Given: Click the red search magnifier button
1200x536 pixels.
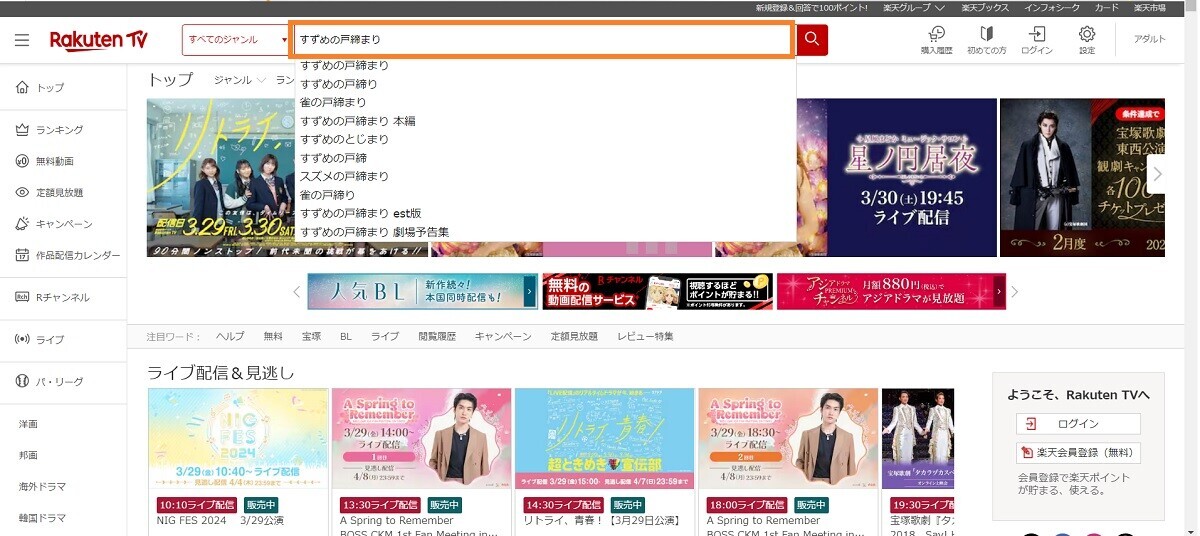Looking at the screenshot, I should 812,39.
